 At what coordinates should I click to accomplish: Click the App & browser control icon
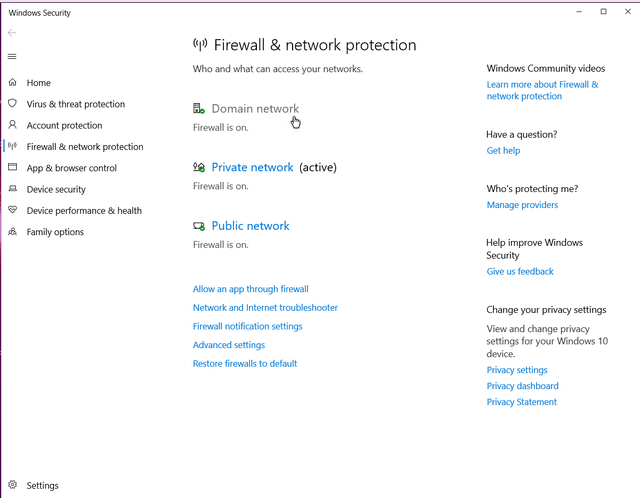pos(13,167)
